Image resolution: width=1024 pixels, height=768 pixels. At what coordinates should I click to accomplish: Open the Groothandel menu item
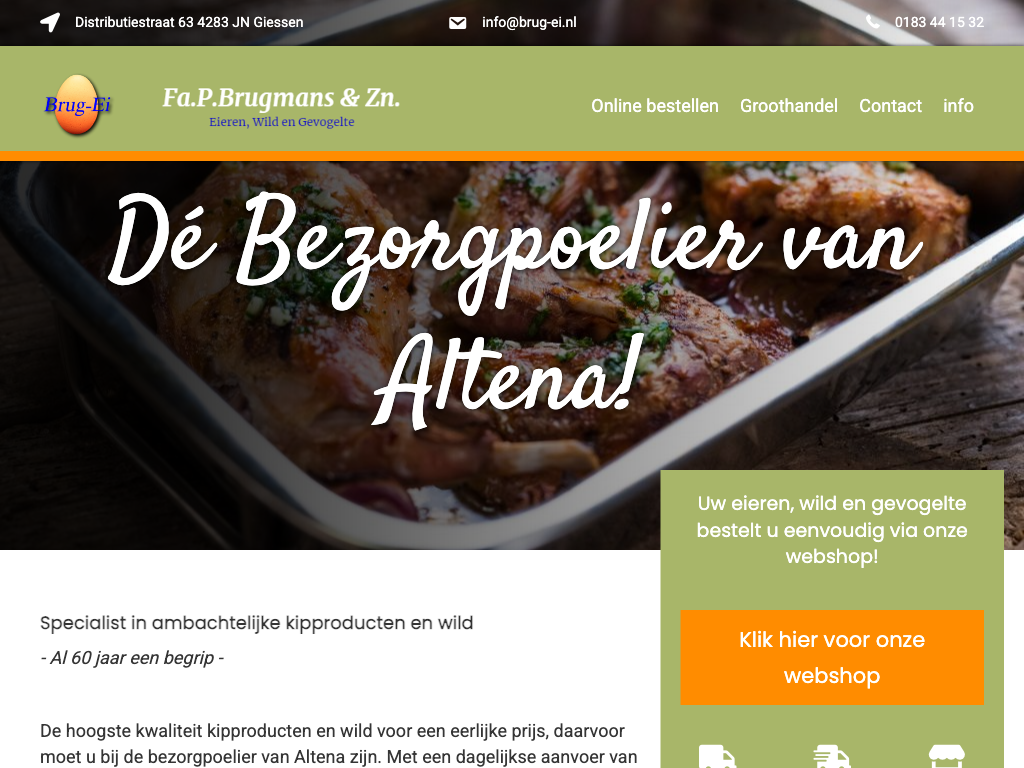coord(789,106)
